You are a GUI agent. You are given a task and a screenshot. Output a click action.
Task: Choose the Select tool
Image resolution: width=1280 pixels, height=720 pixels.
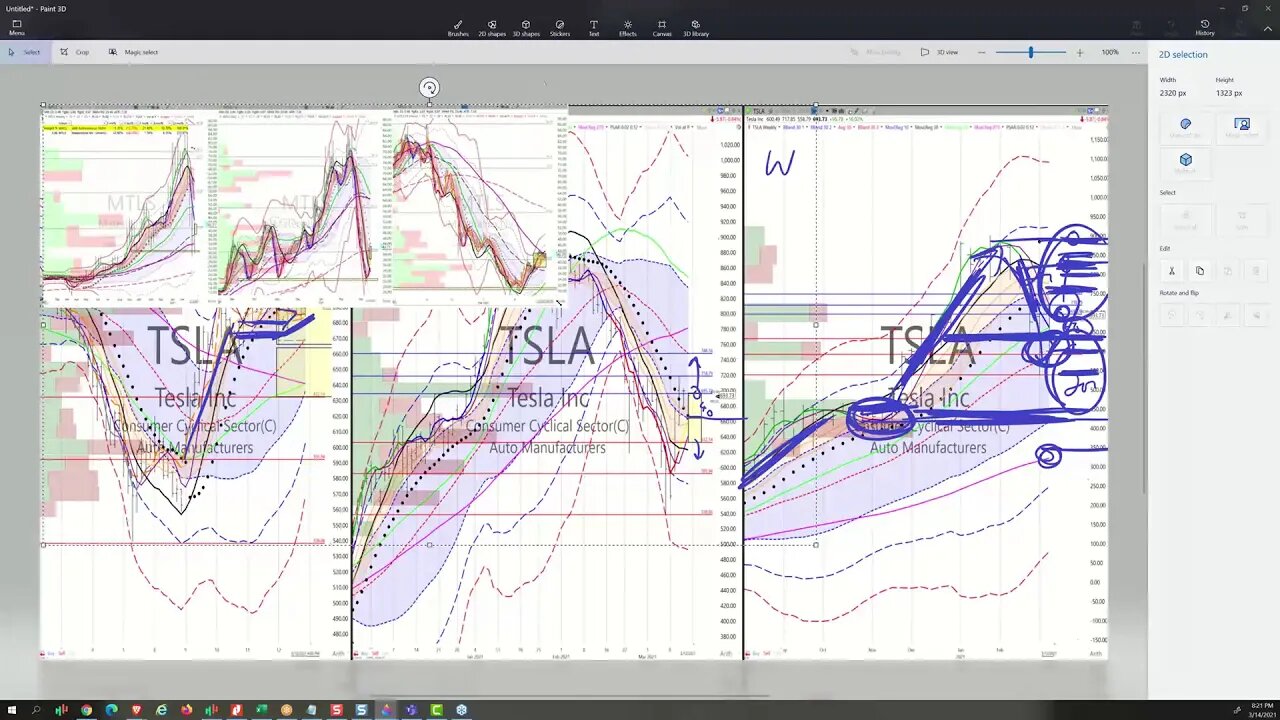coord(25,52)
